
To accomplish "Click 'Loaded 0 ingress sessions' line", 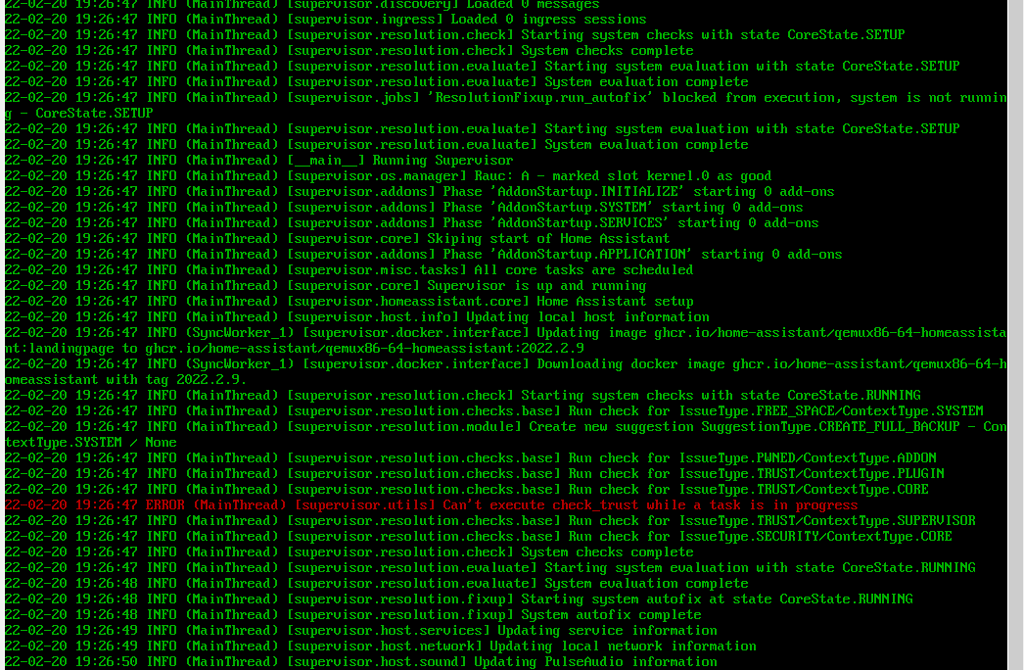I will pos(325,19).
